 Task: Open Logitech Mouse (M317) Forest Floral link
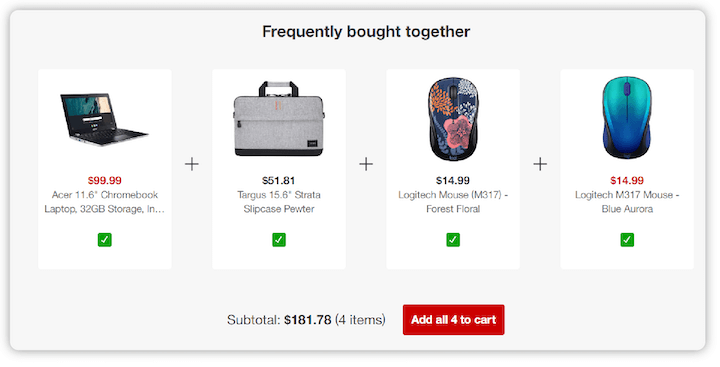[453, 202]
